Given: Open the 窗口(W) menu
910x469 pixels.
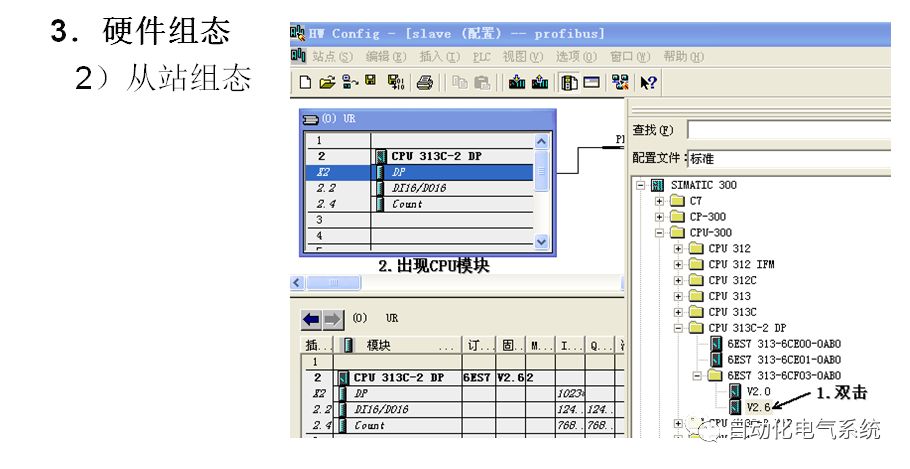Looking at the screenshot, I should point(630,56).
